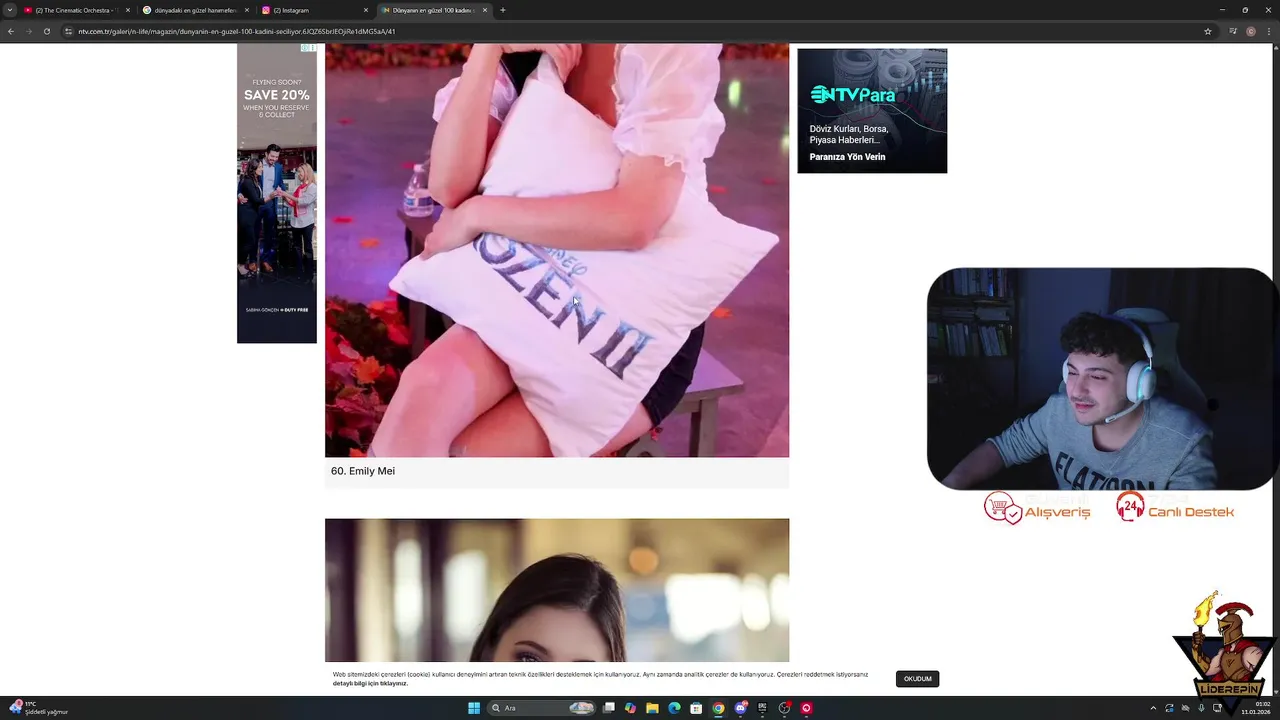The width and height of the screenshot is (1280, 720).
Task: Open the cloud-off tray icon
Action: click(x=1185, y=708)
